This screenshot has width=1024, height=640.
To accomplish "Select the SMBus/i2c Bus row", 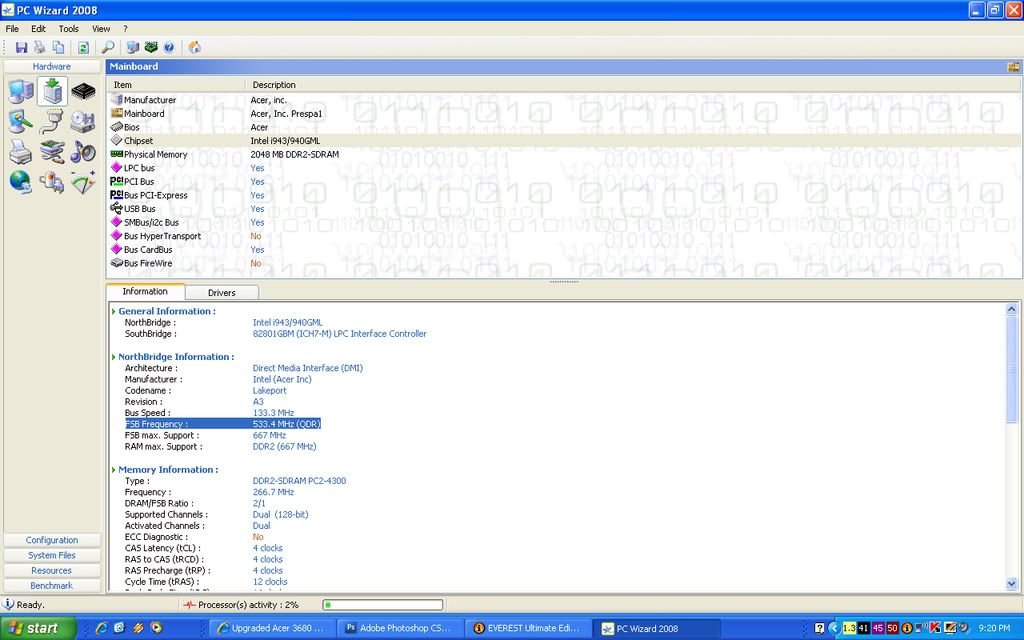I will tap(564, 223).
